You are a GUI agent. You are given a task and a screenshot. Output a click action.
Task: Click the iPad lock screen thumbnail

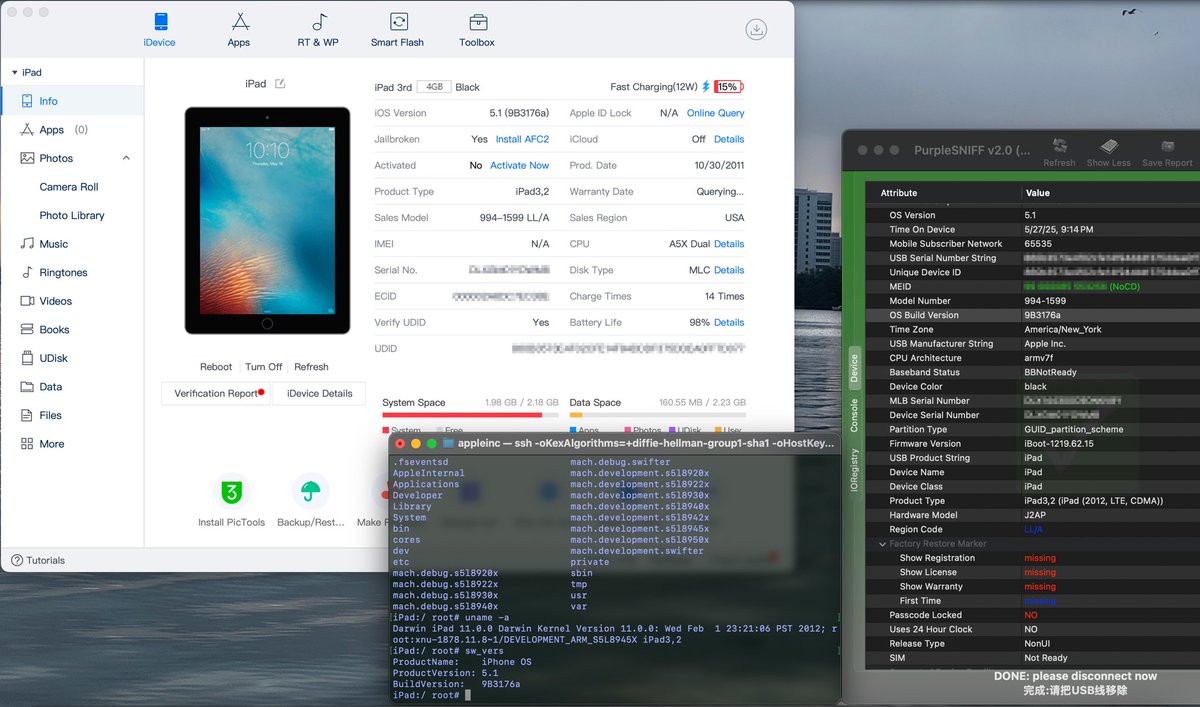[267, 220]
